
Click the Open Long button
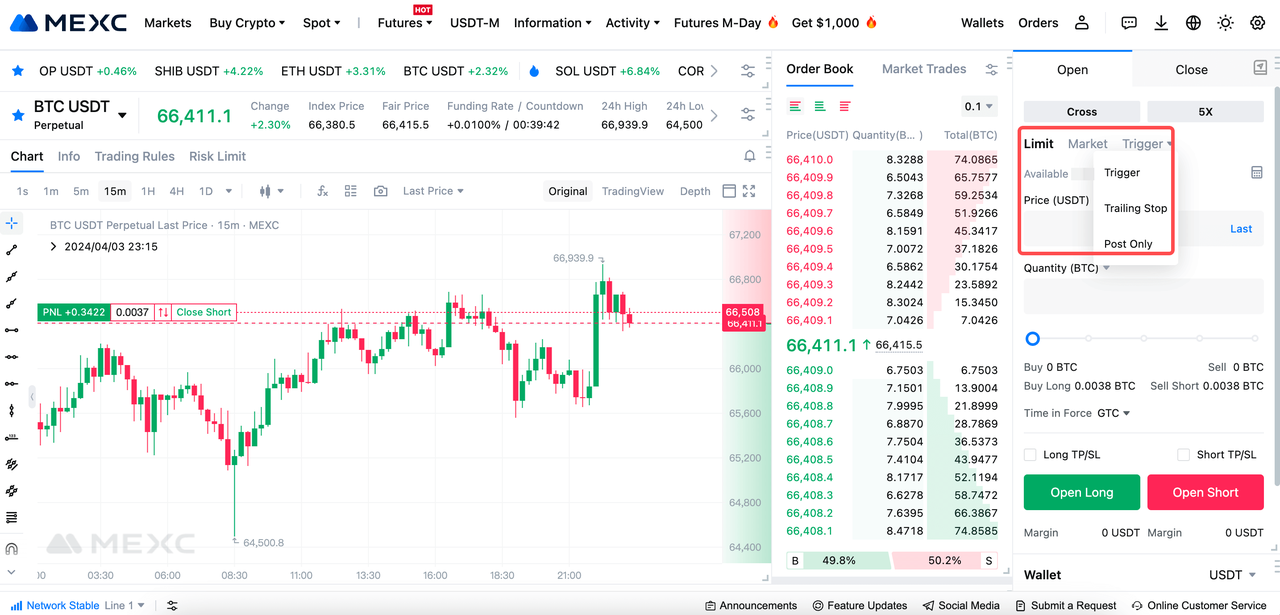coord(1081,492)
